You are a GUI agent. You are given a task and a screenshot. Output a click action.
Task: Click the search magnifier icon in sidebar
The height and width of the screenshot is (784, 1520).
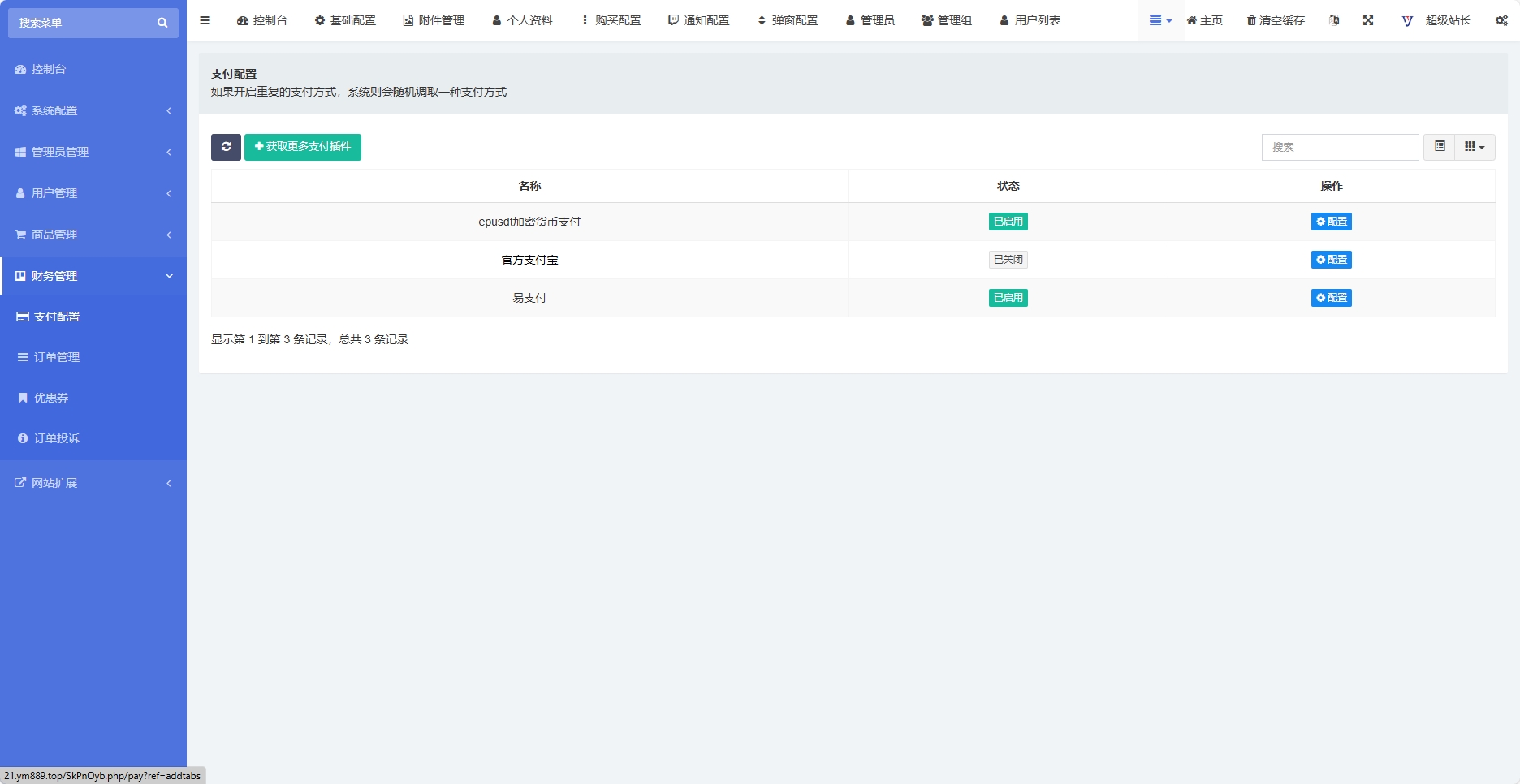(162, 23)
